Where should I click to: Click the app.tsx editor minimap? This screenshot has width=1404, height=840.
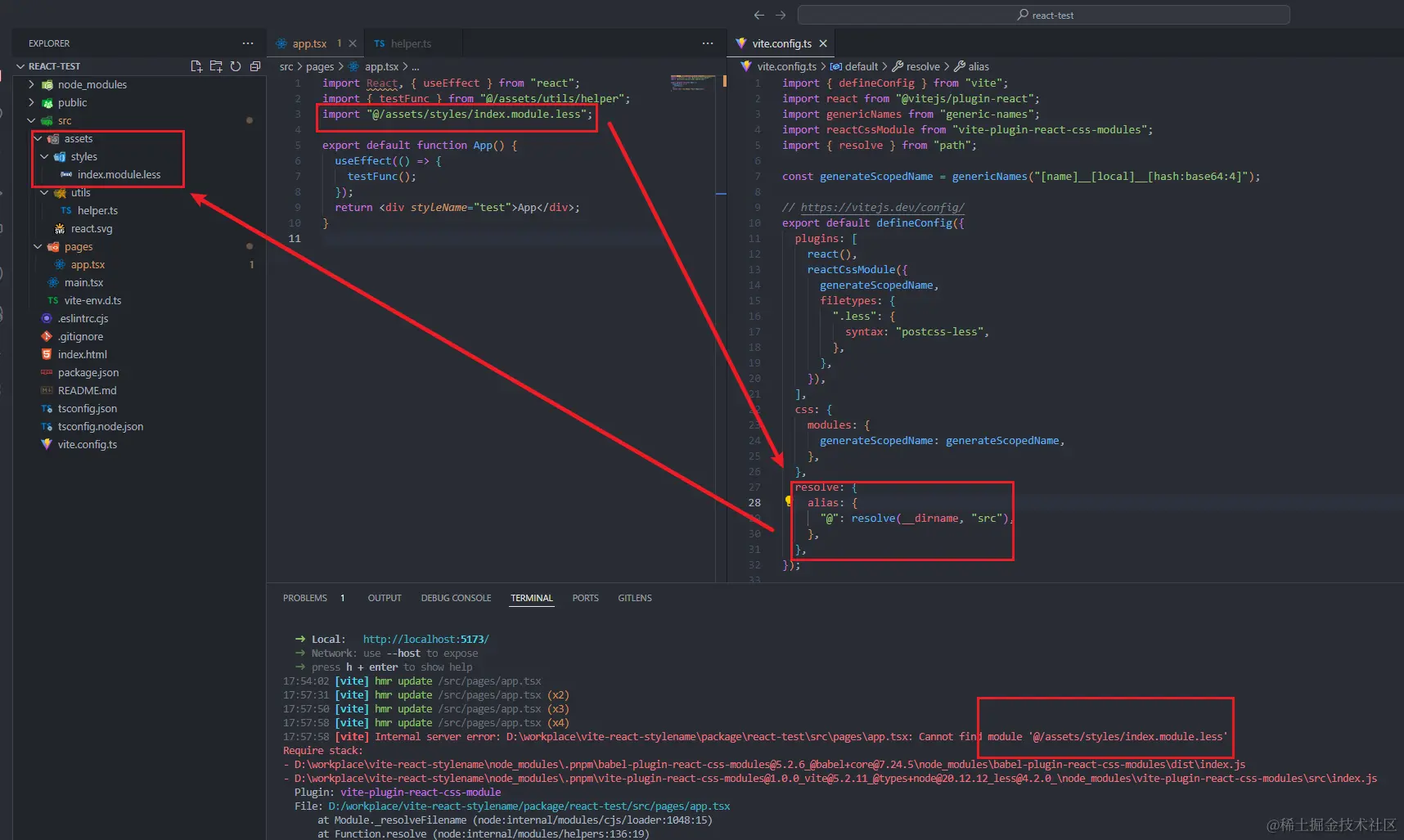pos(692,83)
